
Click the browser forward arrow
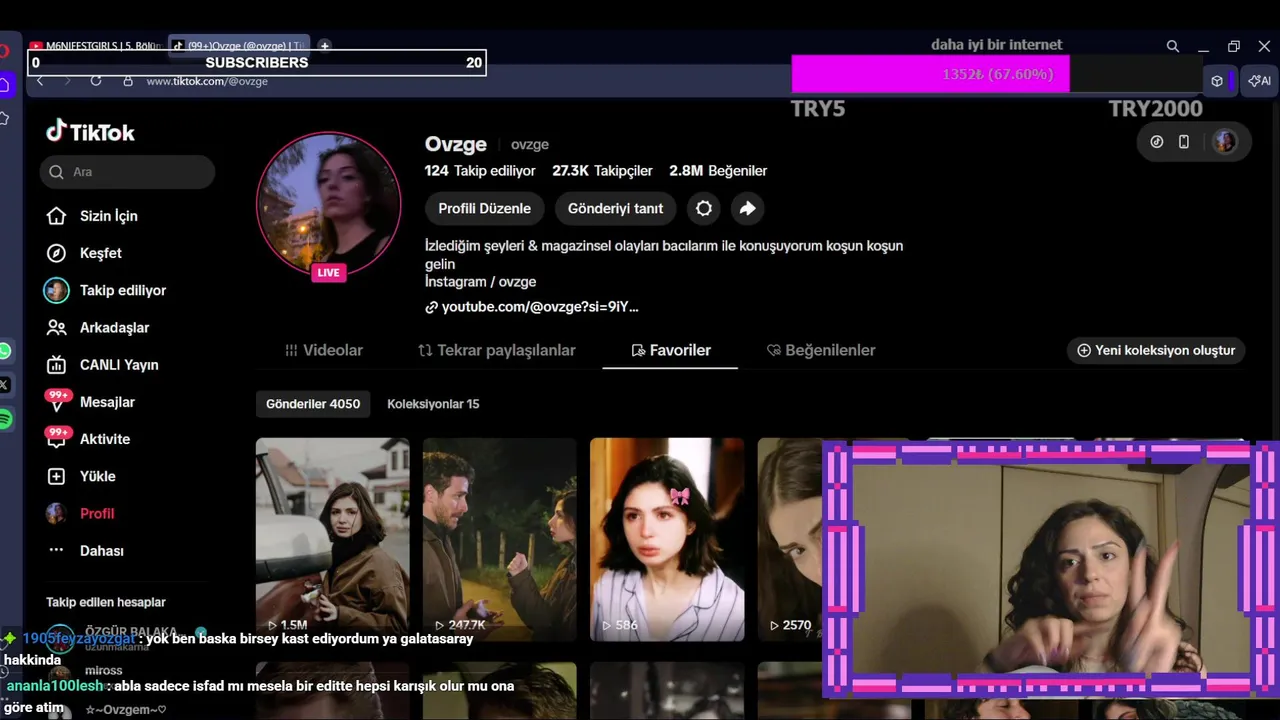coord(67,81)
